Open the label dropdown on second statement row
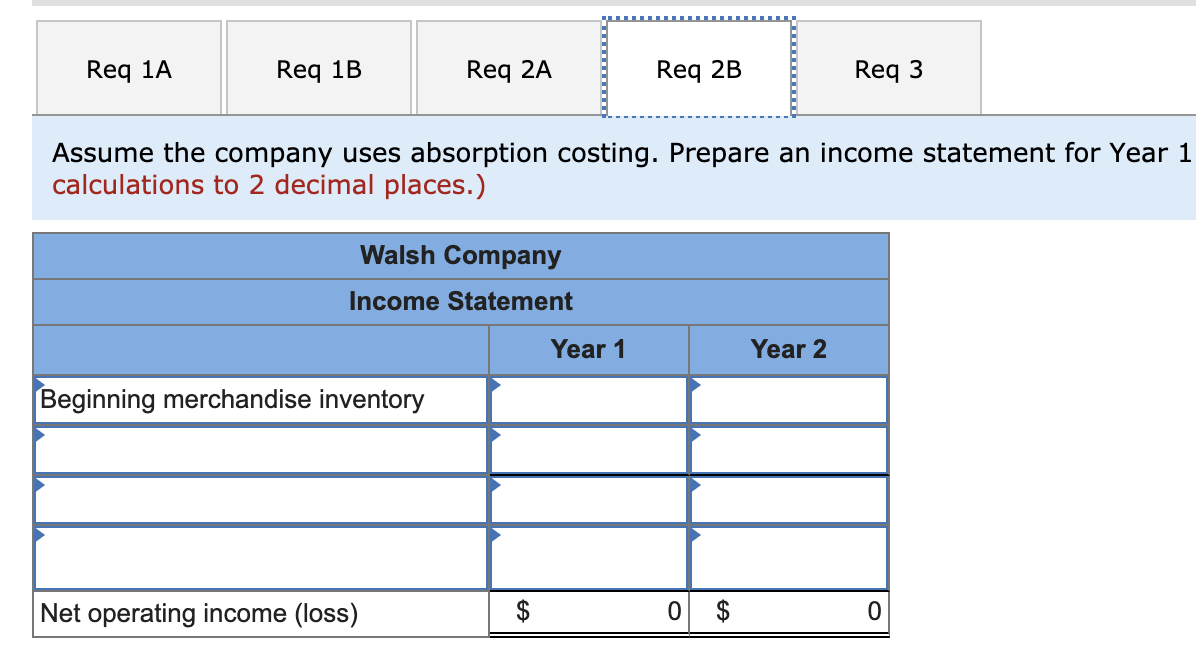1196x646 pixels. pyautogui.click(x=40, y=435)
